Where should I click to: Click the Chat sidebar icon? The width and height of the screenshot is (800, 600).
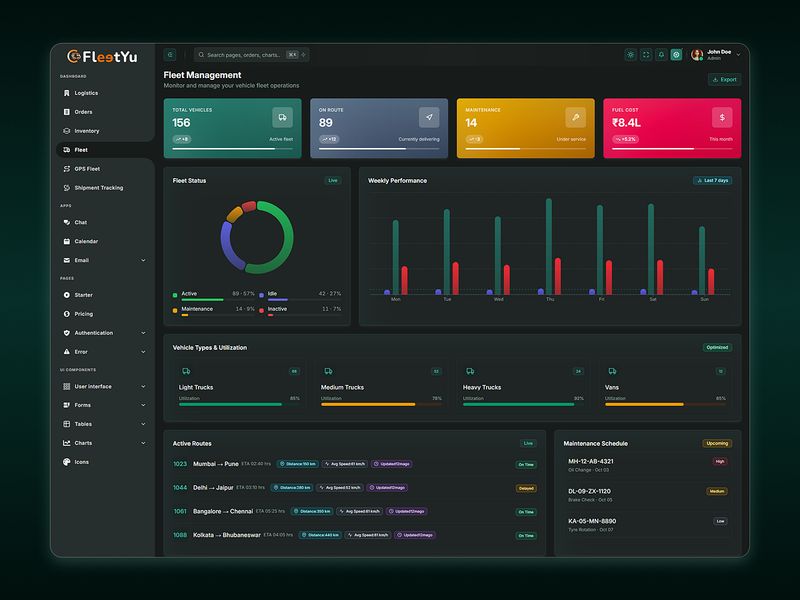[x=66, y=222]
